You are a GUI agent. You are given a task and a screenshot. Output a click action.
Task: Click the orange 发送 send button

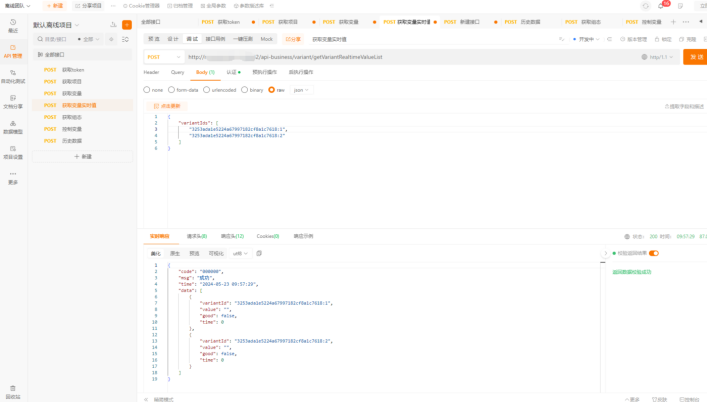click(x=695, y=57)
